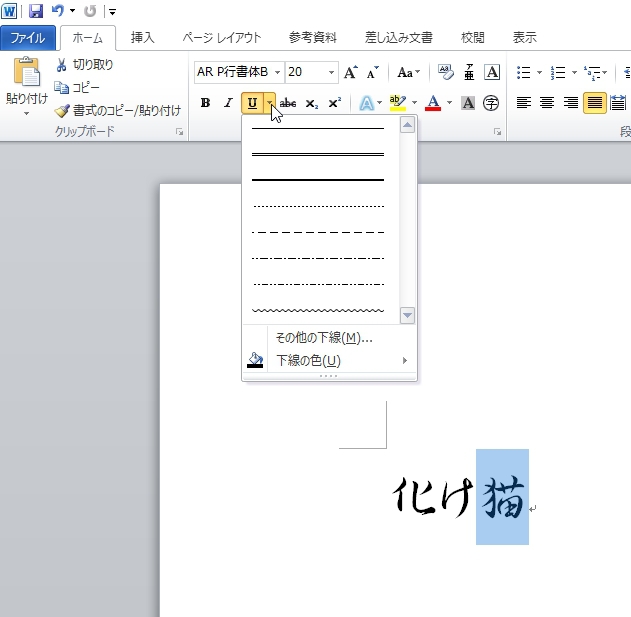631x617 pixels.
Task: Open the Change Case Aa menu
Action: click(408, 72)
